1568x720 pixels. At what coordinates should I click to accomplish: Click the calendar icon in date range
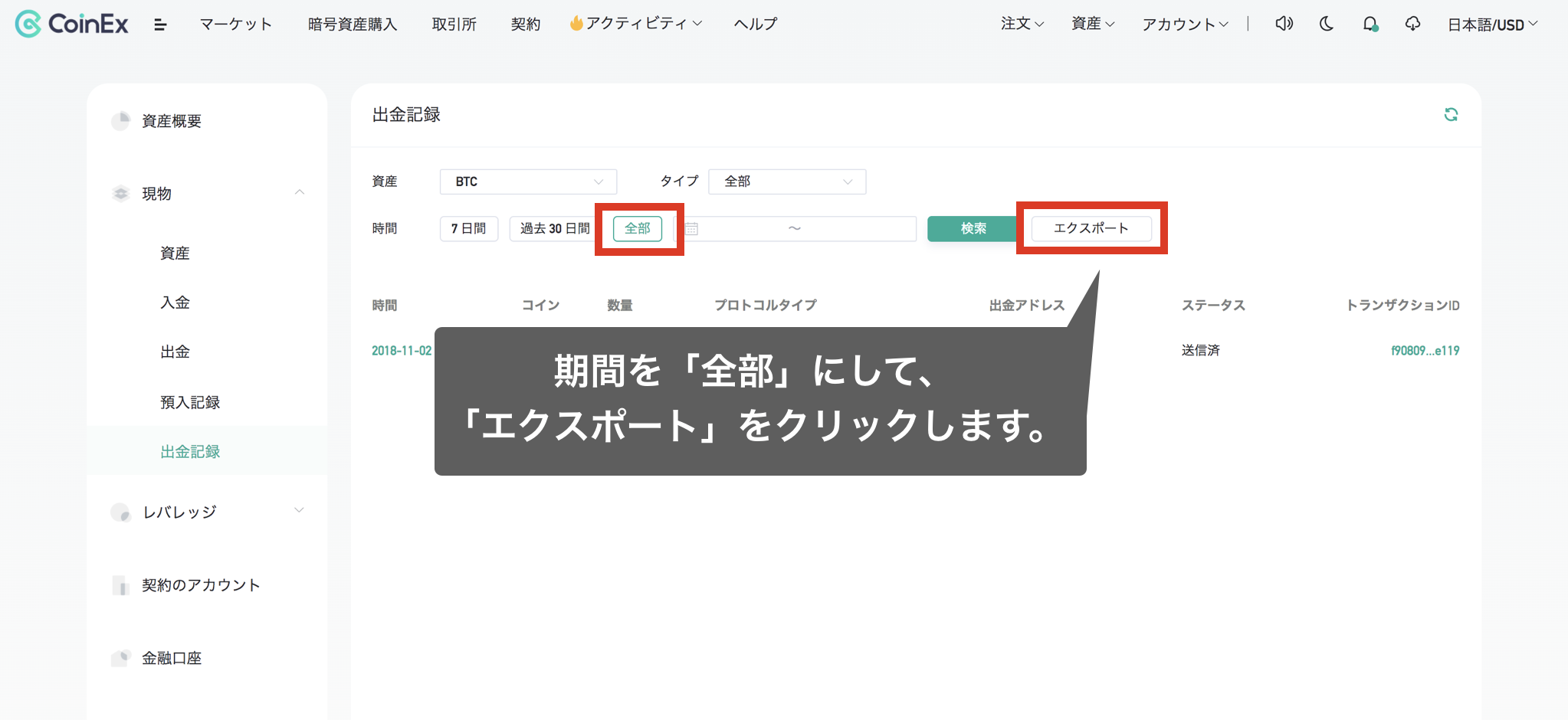point(691,228)
